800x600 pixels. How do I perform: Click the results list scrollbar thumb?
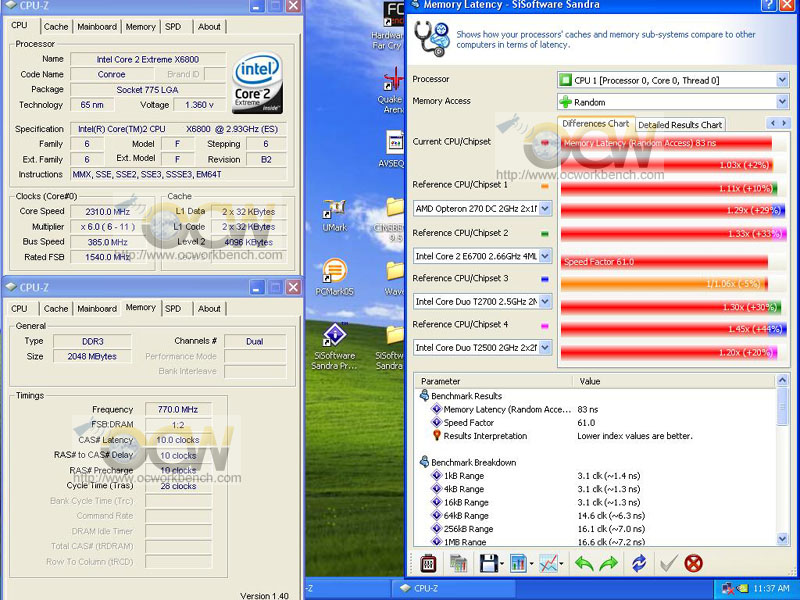pyautogui.click(x=782, y=406)
